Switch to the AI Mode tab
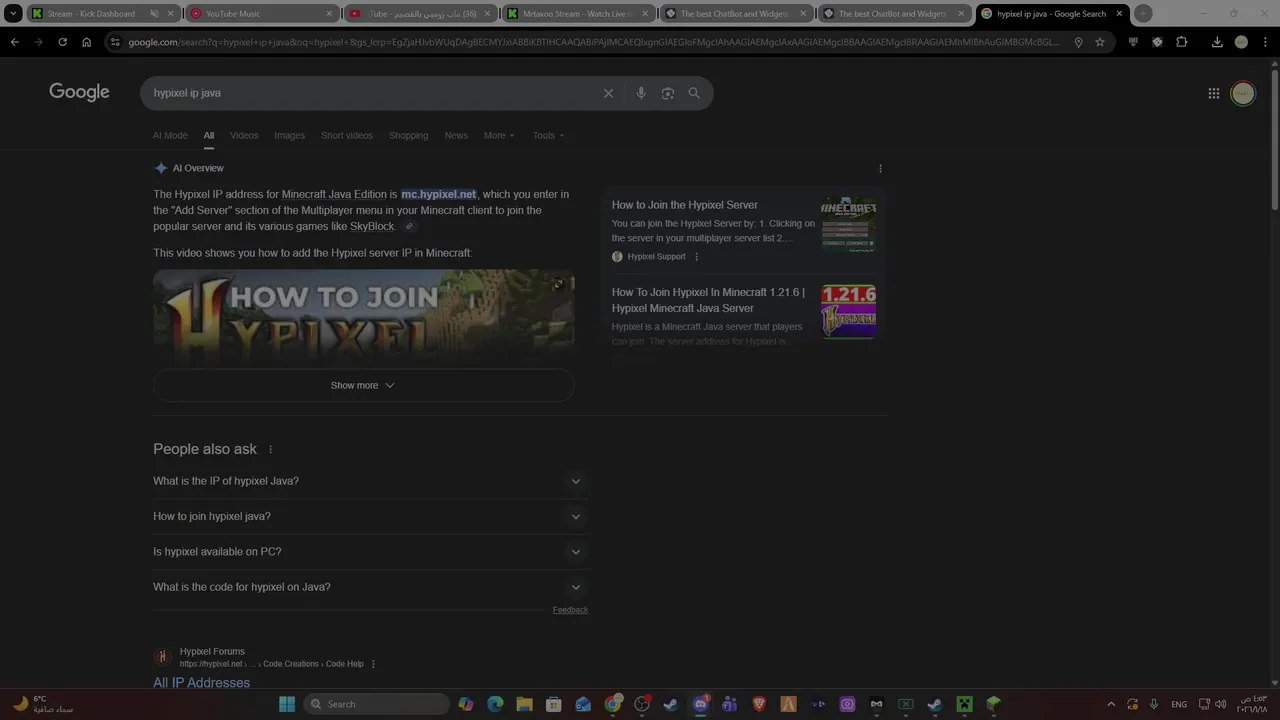Image resolution: width=1280 pixels, height=720 pixels. pyautogui.click(x=170, y=135)
